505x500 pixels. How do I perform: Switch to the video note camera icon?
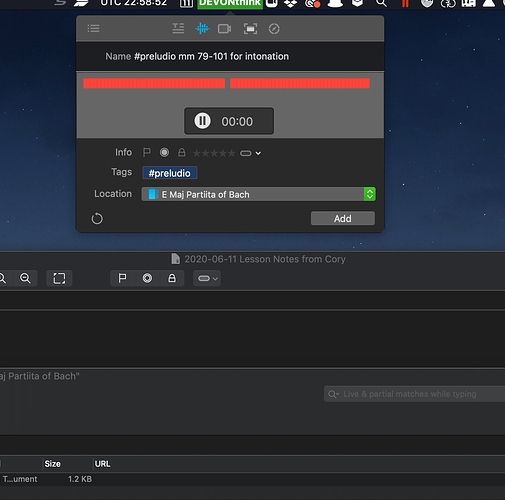pyautogui.click(x=225, y=29)
